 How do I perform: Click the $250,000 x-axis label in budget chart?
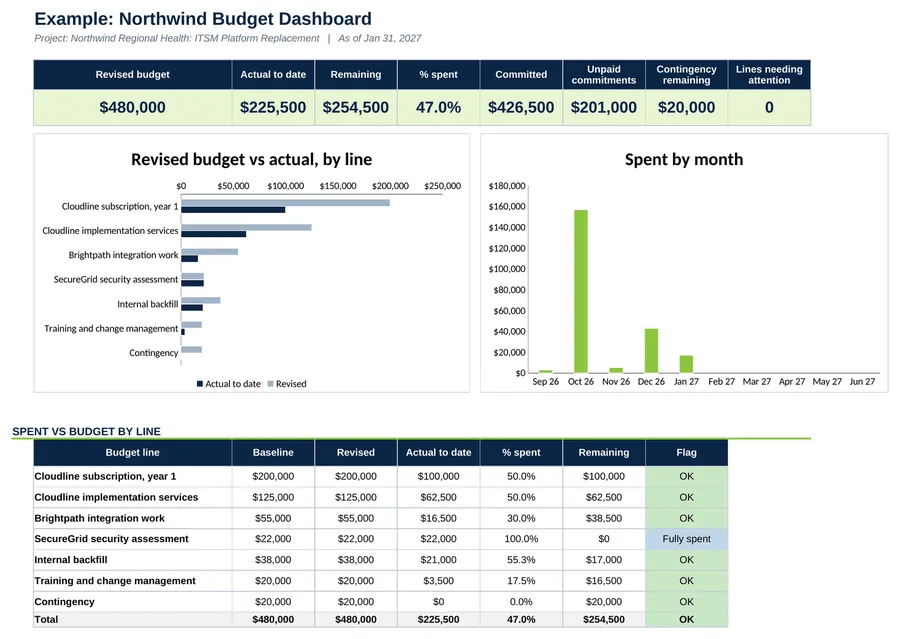(x=443, y=186)
